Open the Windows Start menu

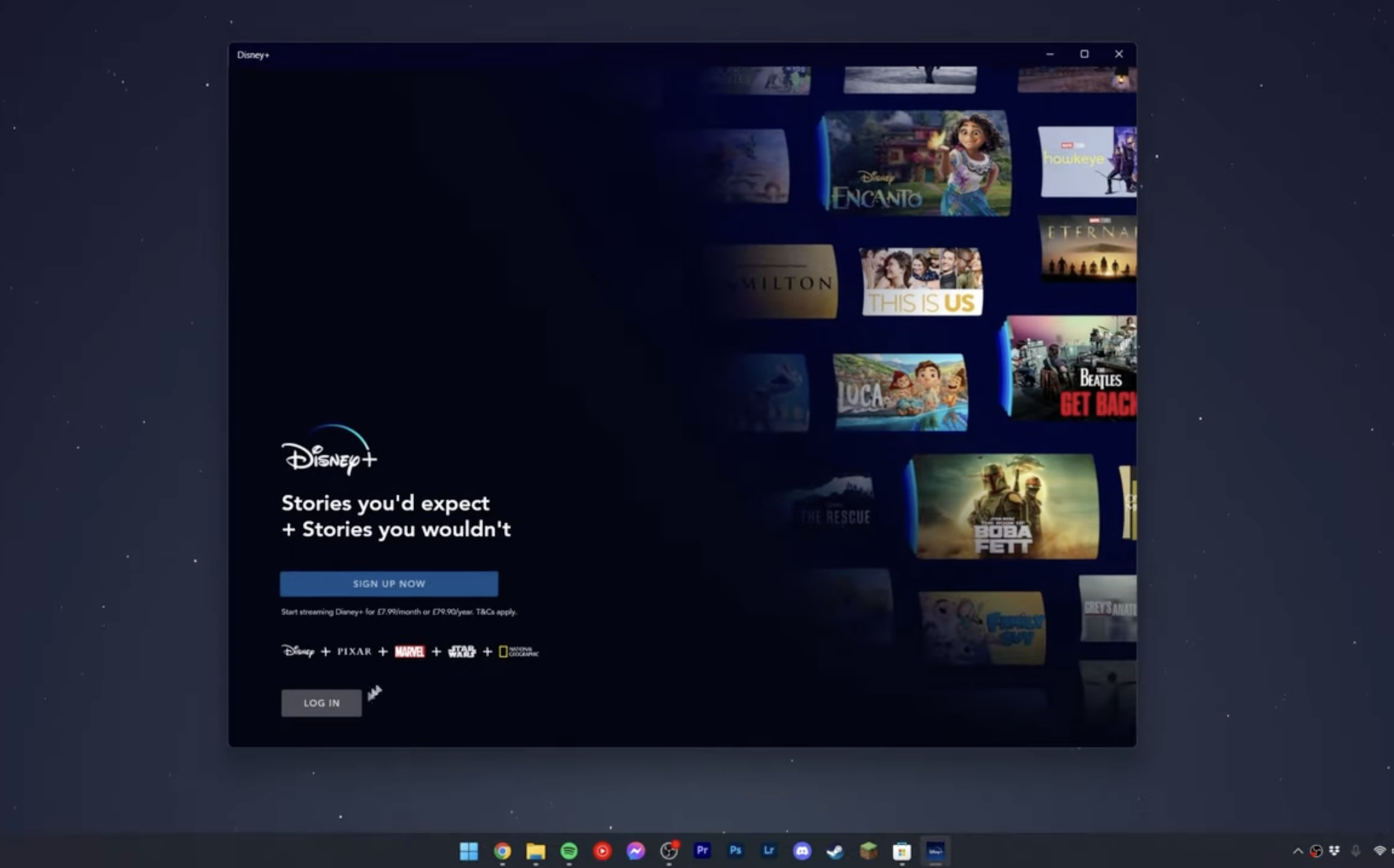[469, 851]
